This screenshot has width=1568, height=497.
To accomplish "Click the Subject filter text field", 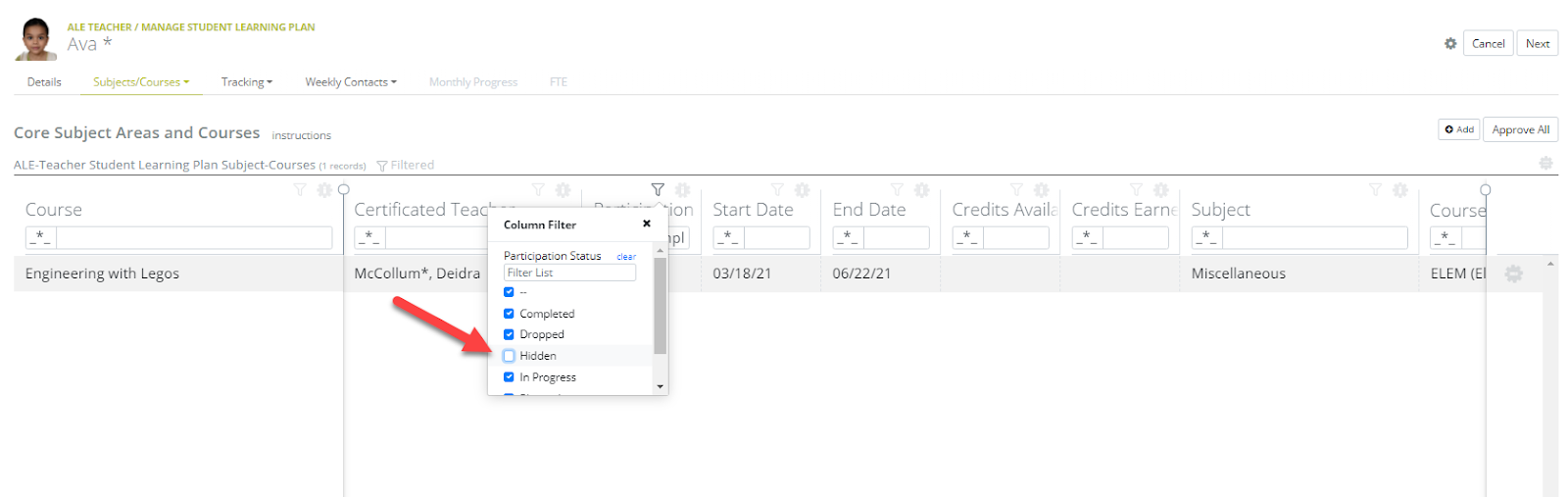I will pos(1315,237).
